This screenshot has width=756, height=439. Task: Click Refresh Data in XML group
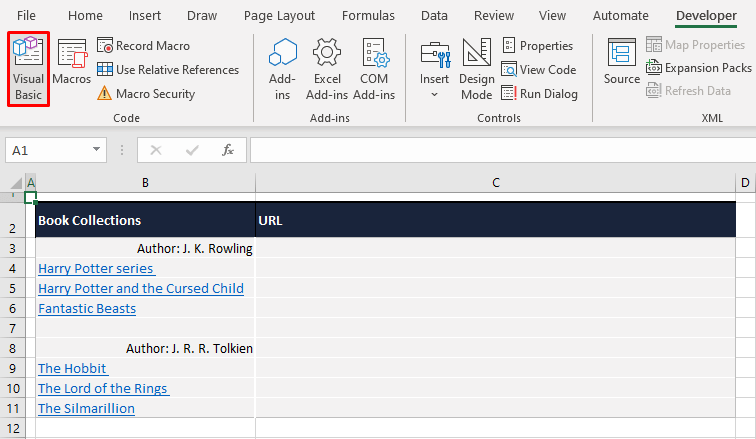coord(688,91)
